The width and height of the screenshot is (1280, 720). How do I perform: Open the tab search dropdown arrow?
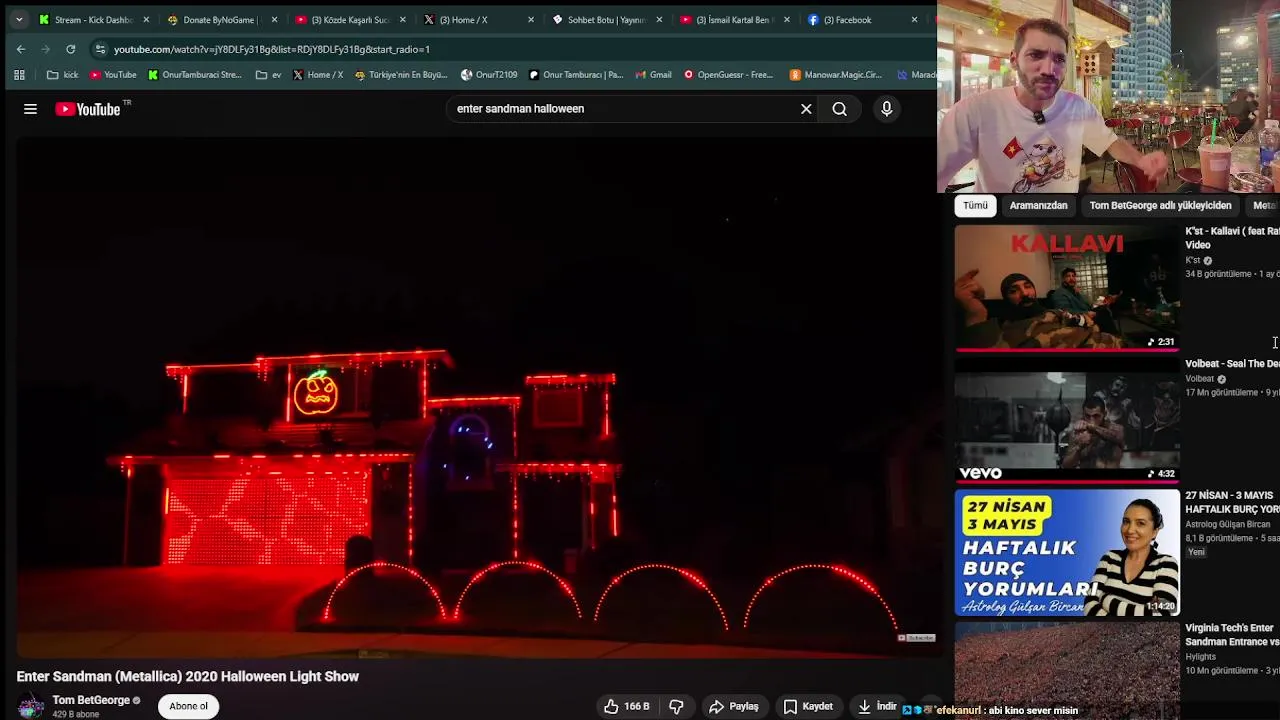(19, 19)
